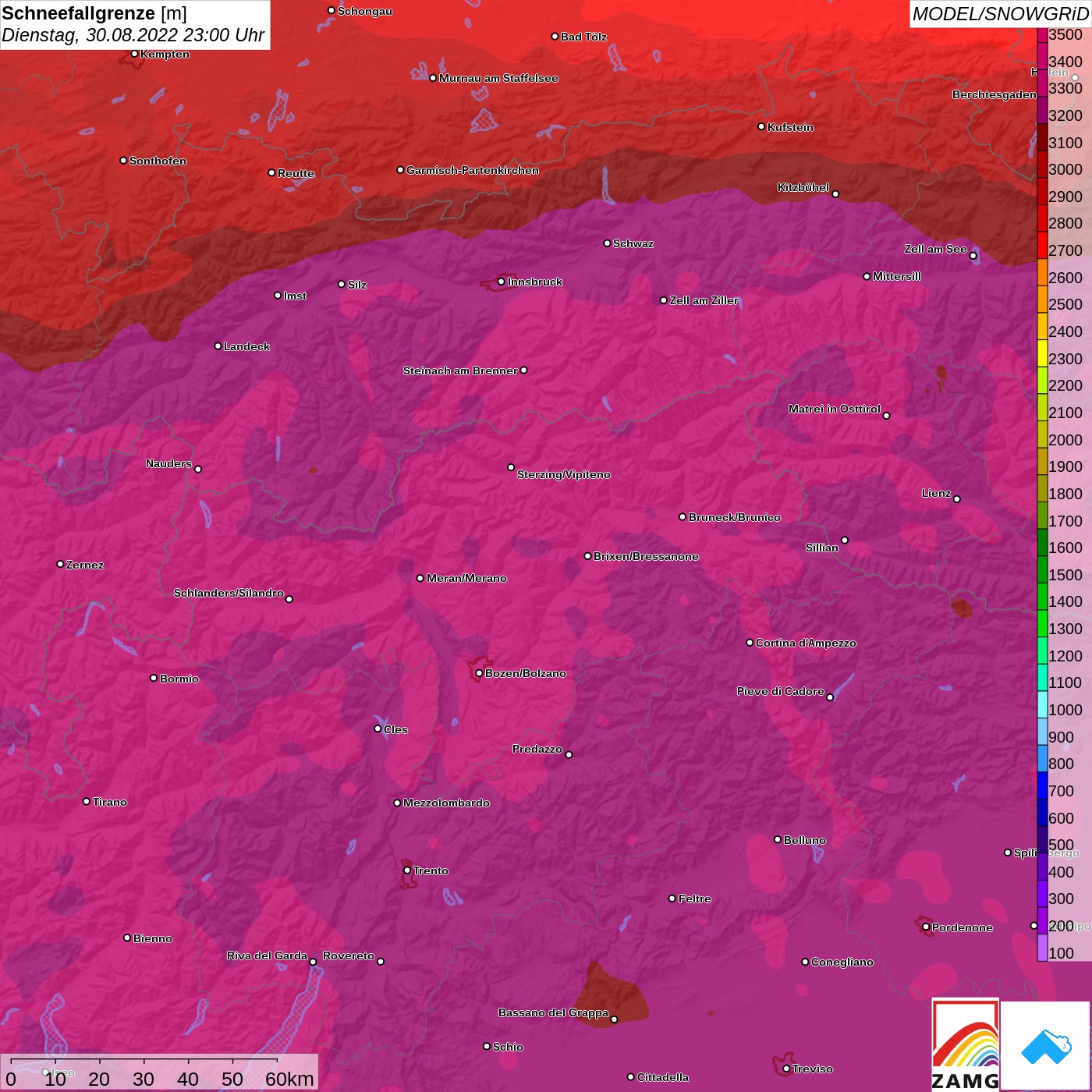This screenshot has height=1092, width=1092.
Task: Select the Kitzbühel marker dot
Action: (835, 194)
